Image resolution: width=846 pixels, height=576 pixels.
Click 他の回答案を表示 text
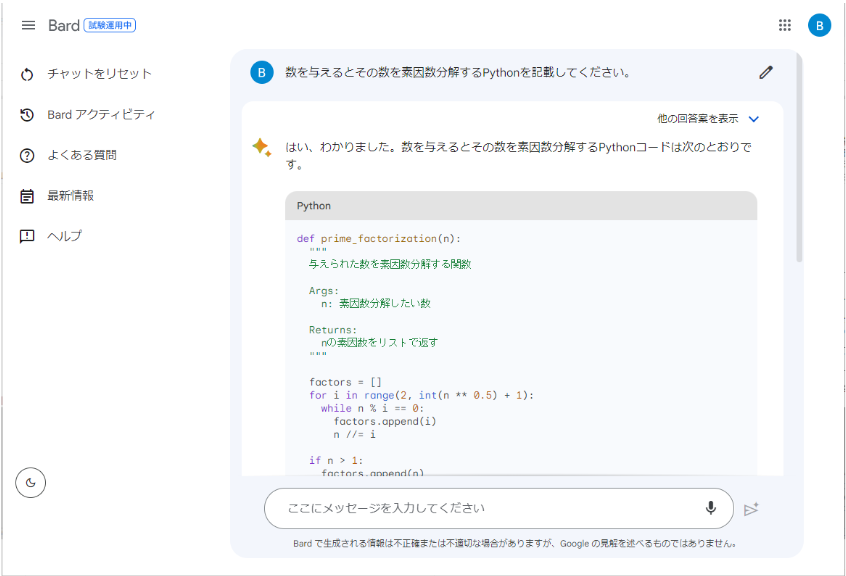click(698, 119)
